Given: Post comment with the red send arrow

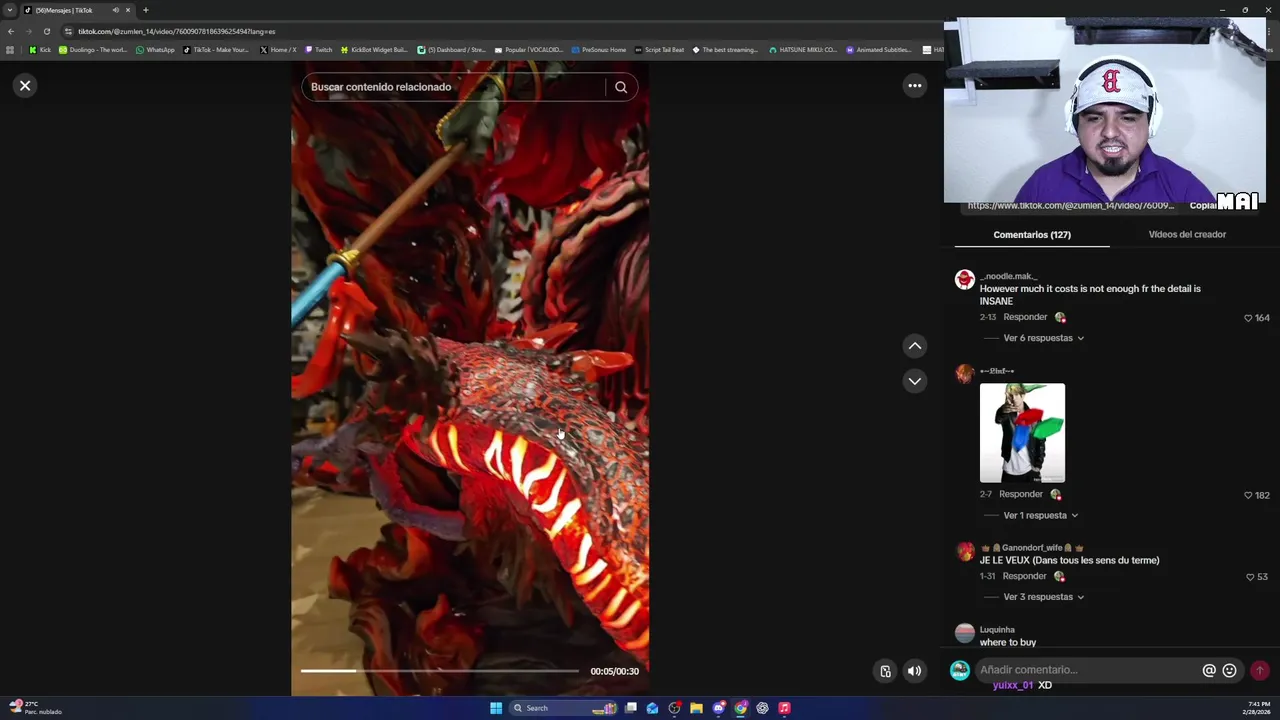Looking at the screenshot, I should [x=1260, y=671].
